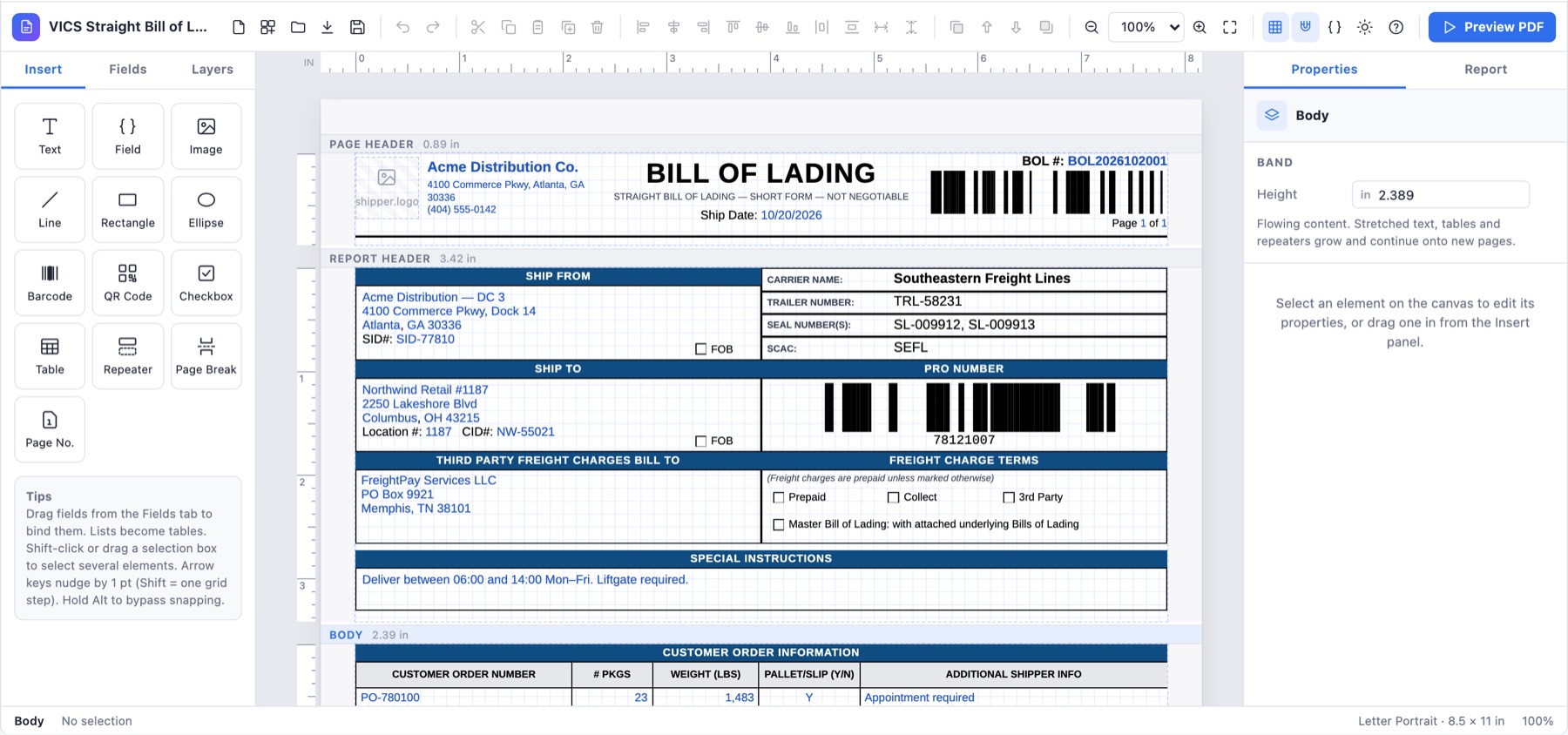
Task: Tick the 3rd Party checkbox
Action: coord(1009,497)
